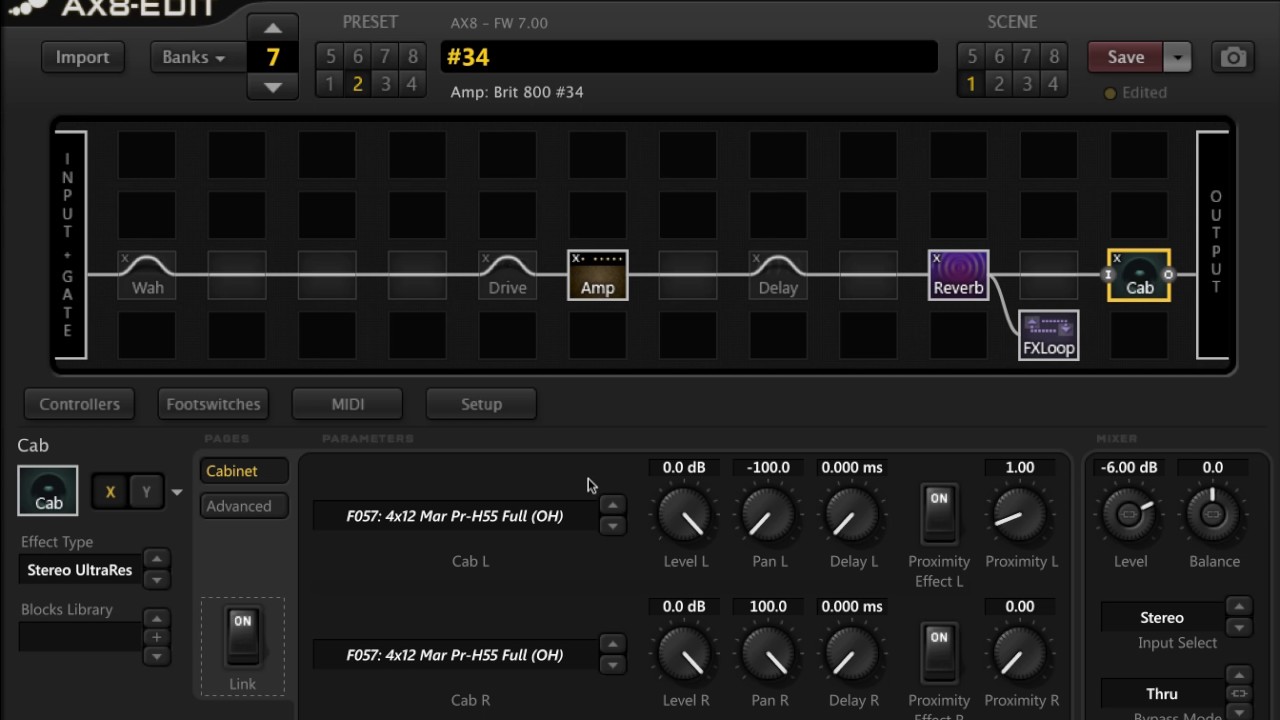Select Preset button 8

point(412,57)
